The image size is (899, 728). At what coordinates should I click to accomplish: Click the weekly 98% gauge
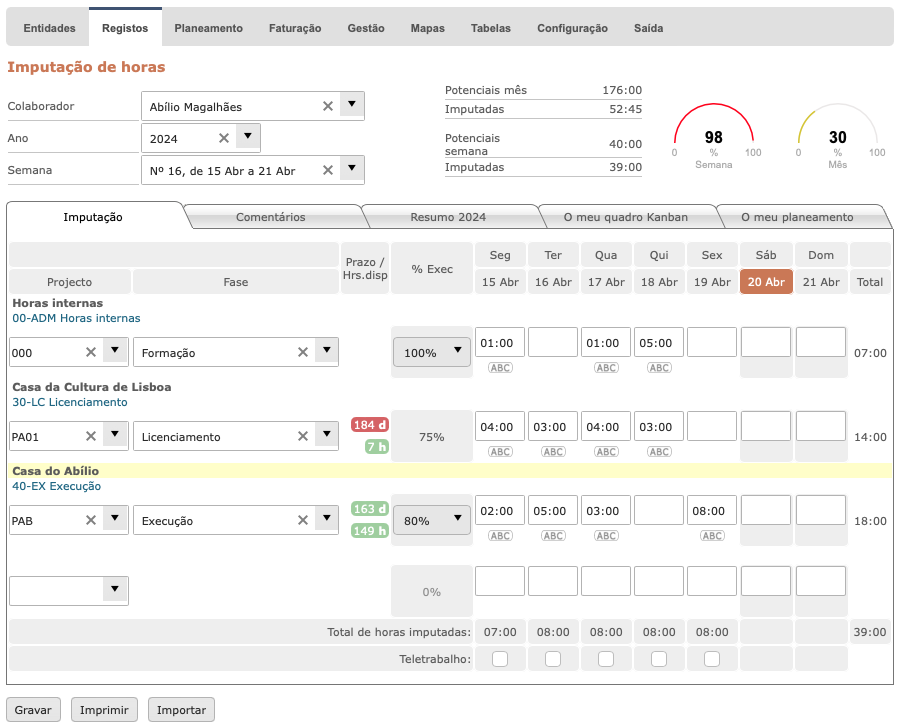pyautogui.click(x=713, y=137)
